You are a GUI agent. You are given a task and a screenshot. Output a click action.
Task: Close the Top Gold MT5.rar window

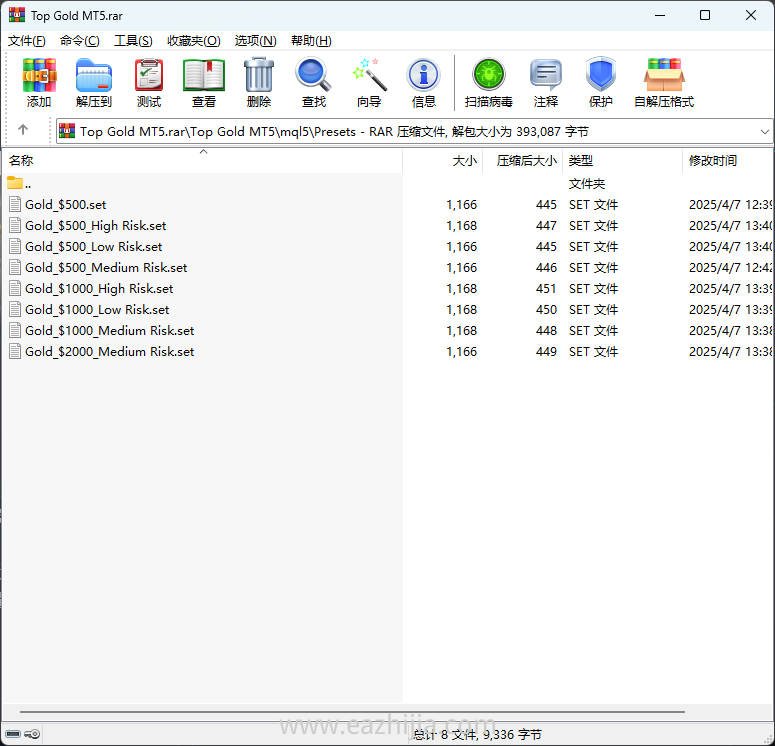(x=751, y=15)
